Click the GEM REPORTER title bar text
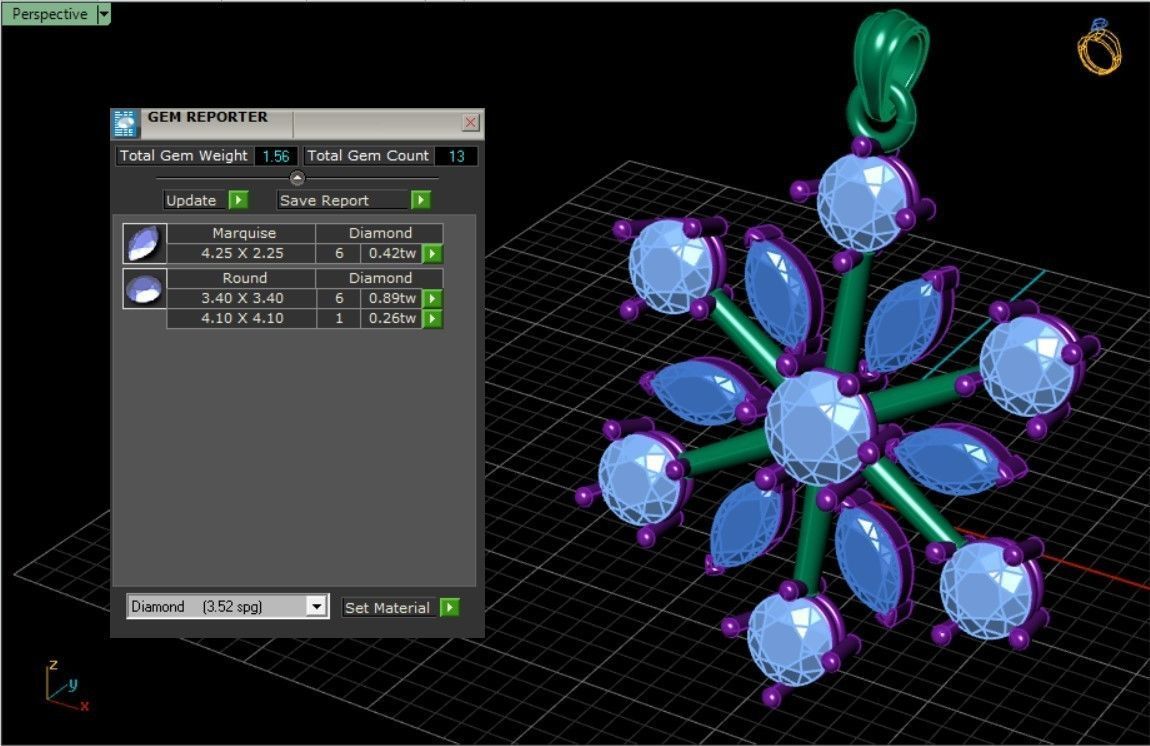The width and height of the screenshot is (1150, 746). (x=208, y=117)
